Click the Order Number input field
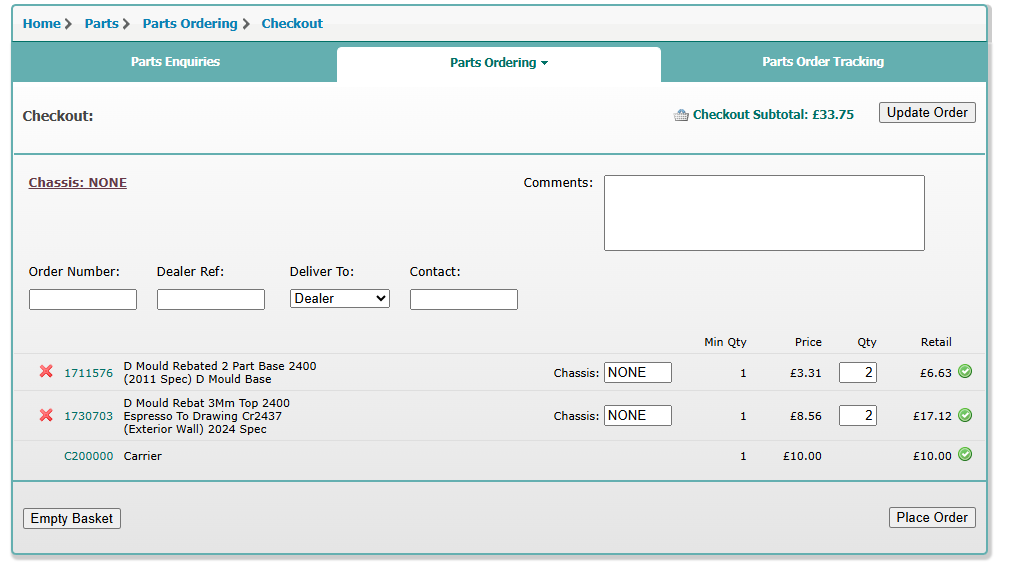1012x565 pixels. coord(83,299)
